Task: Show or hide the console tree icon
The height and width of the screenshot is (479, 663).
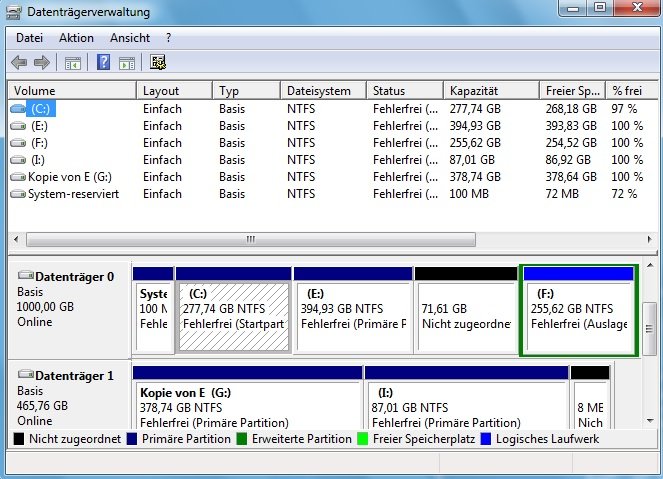Action: tap(73, 63)
